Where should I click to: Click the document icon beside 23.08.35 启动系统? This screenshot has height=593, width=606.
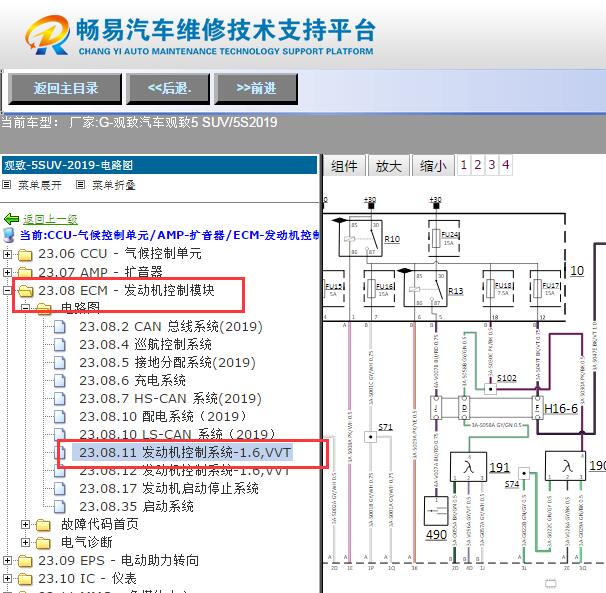(x=60, y=506)
